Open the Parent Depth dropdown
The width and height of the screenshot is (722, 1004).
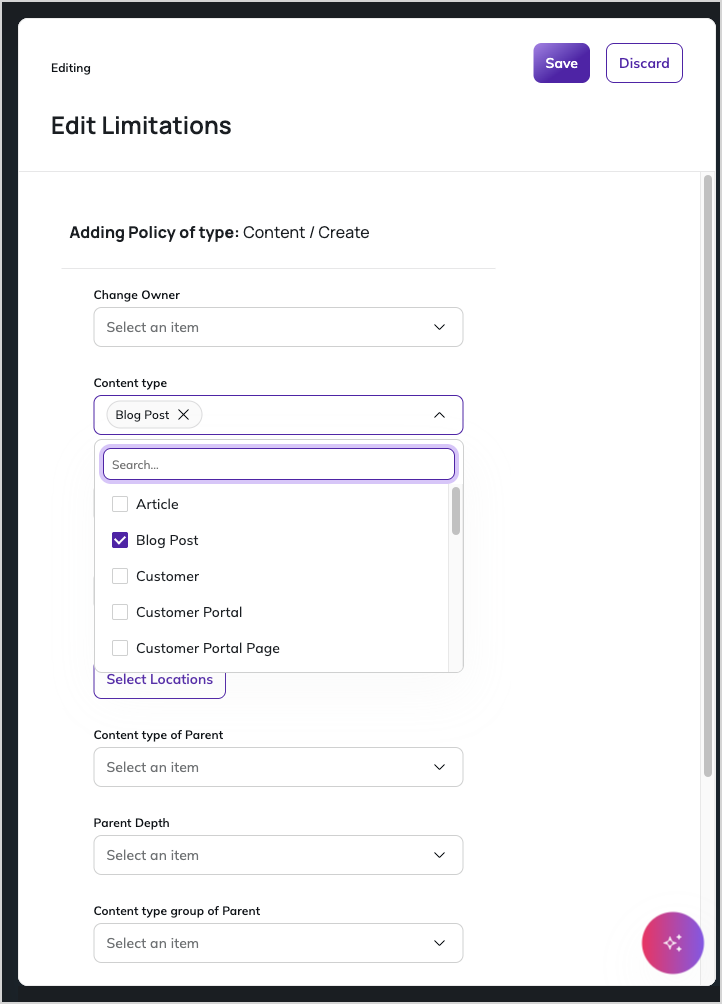pyautogui.click(x=278, y=855)
